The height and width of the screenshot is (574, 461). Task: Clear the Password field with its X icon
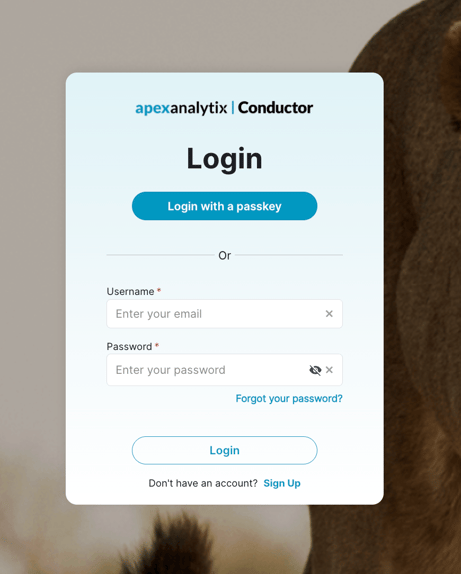(x=329, y=370)
